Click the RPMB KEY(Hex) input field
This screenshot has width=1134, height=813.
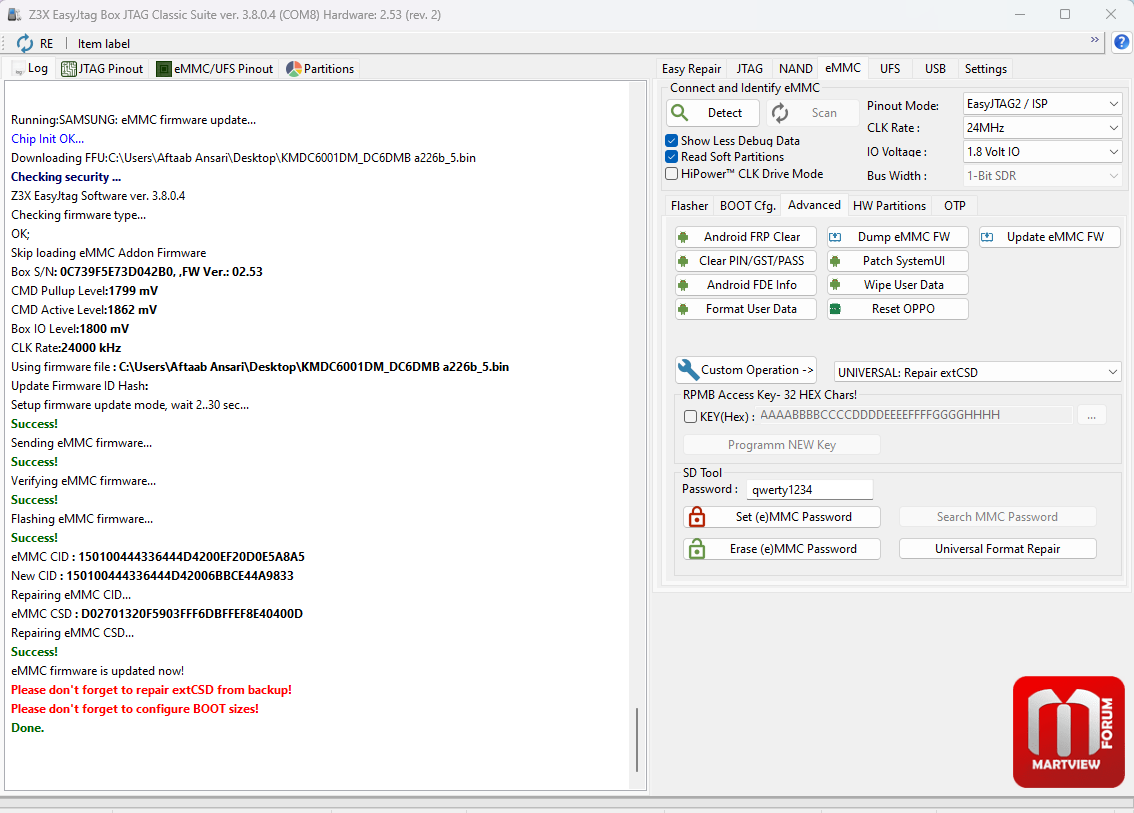(x=914, y=415)
